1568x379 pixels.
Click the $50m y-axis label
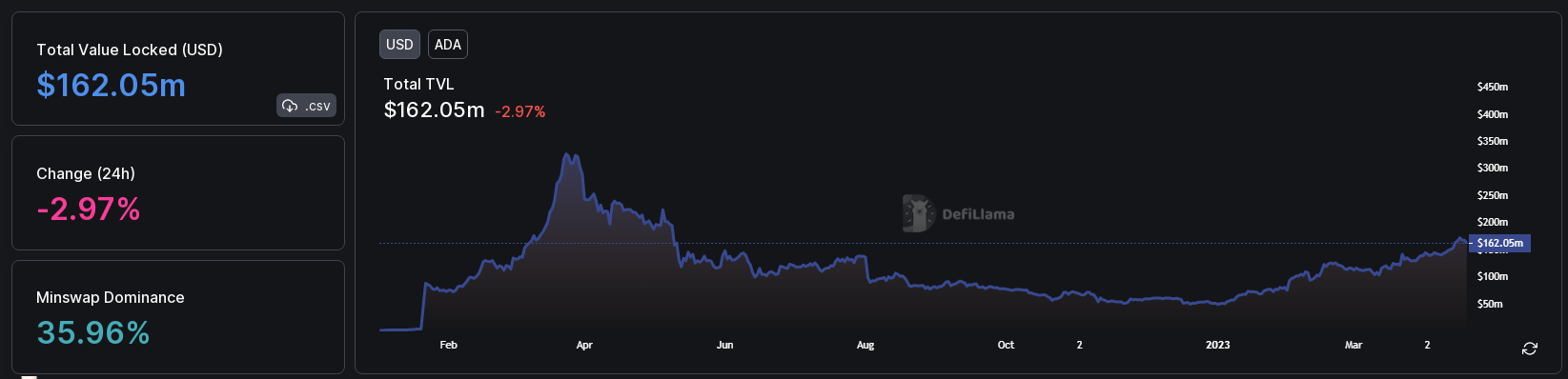(1490, 304)
